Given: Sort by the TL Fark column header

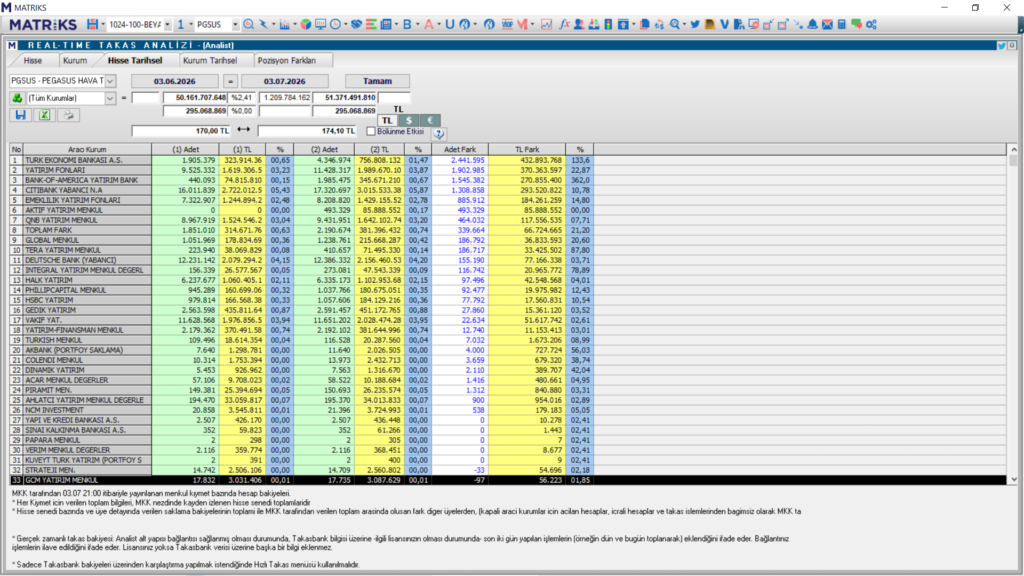Looking at the screenshot, I should 527,150.
